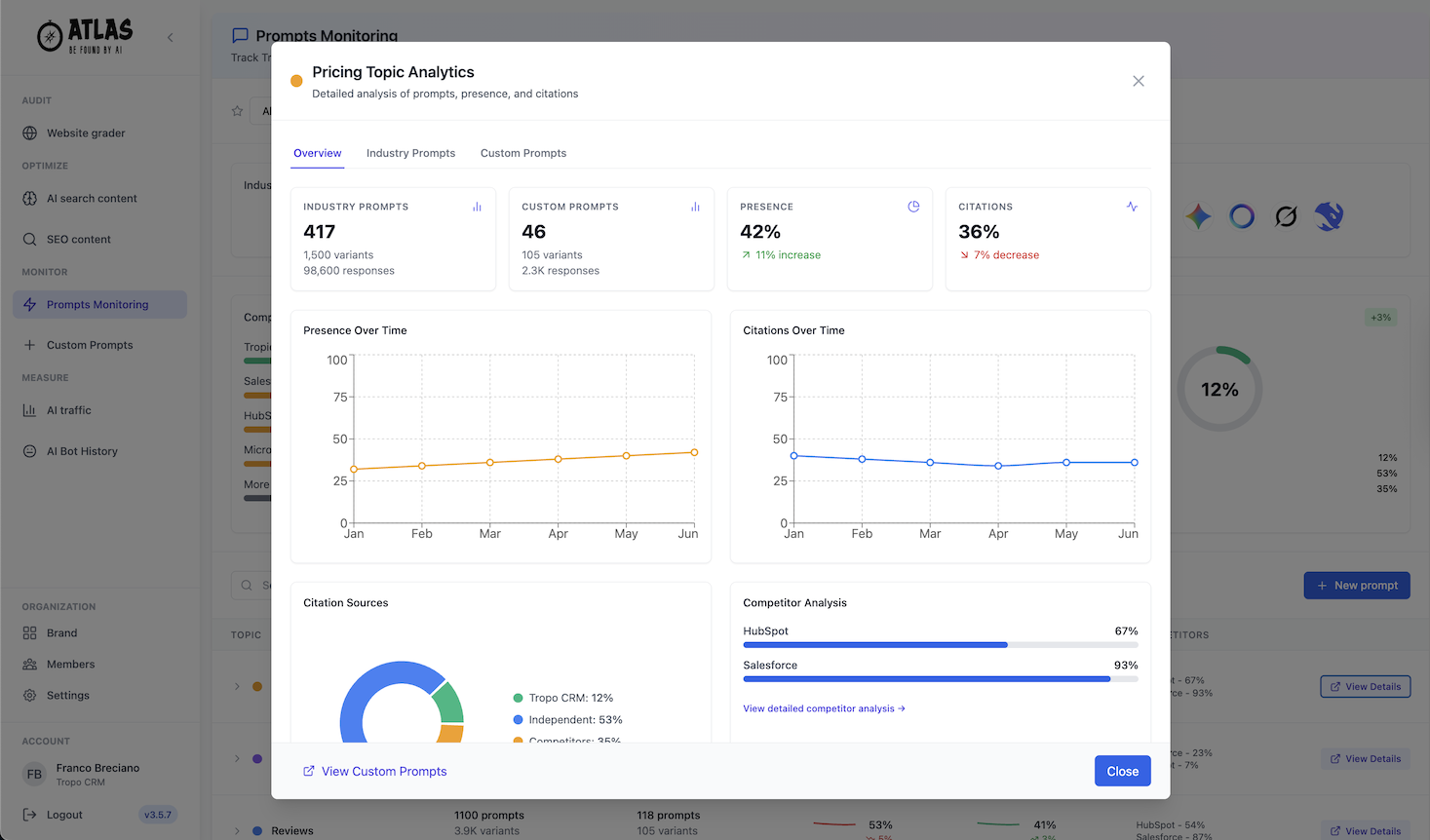This screenshot has width=1430, height=840.
Task: Click the Custom Prompts card chart icon
Action: click(695, 207)
